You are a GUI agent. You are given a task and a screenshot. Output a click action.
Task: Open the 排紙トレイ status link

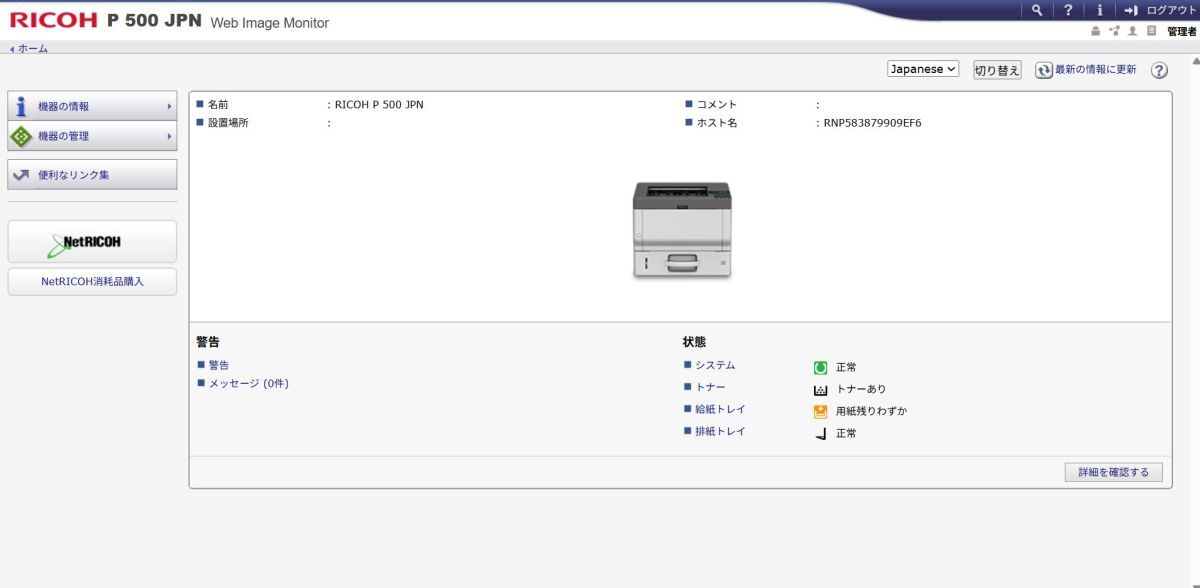(720, 431)
